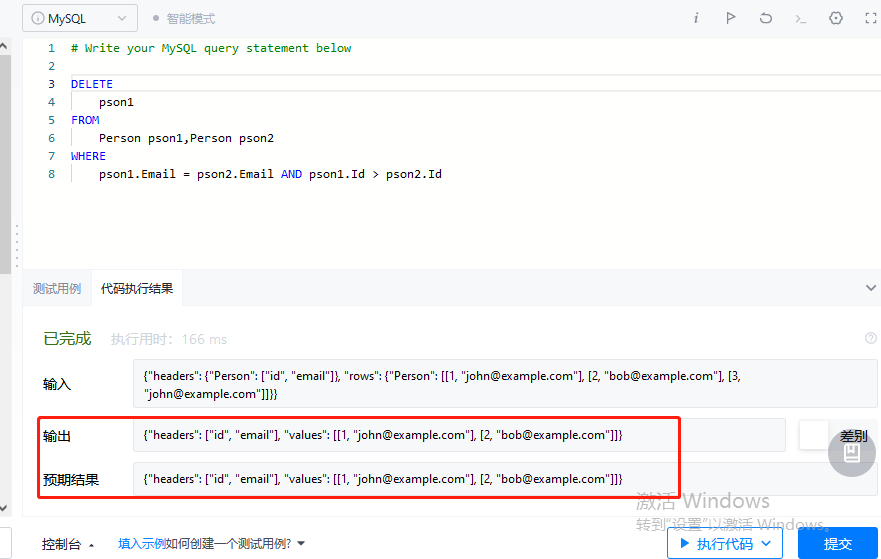Click the help question mark icon
The height and width of the screenshot is (559, 881).
[870, 339]
